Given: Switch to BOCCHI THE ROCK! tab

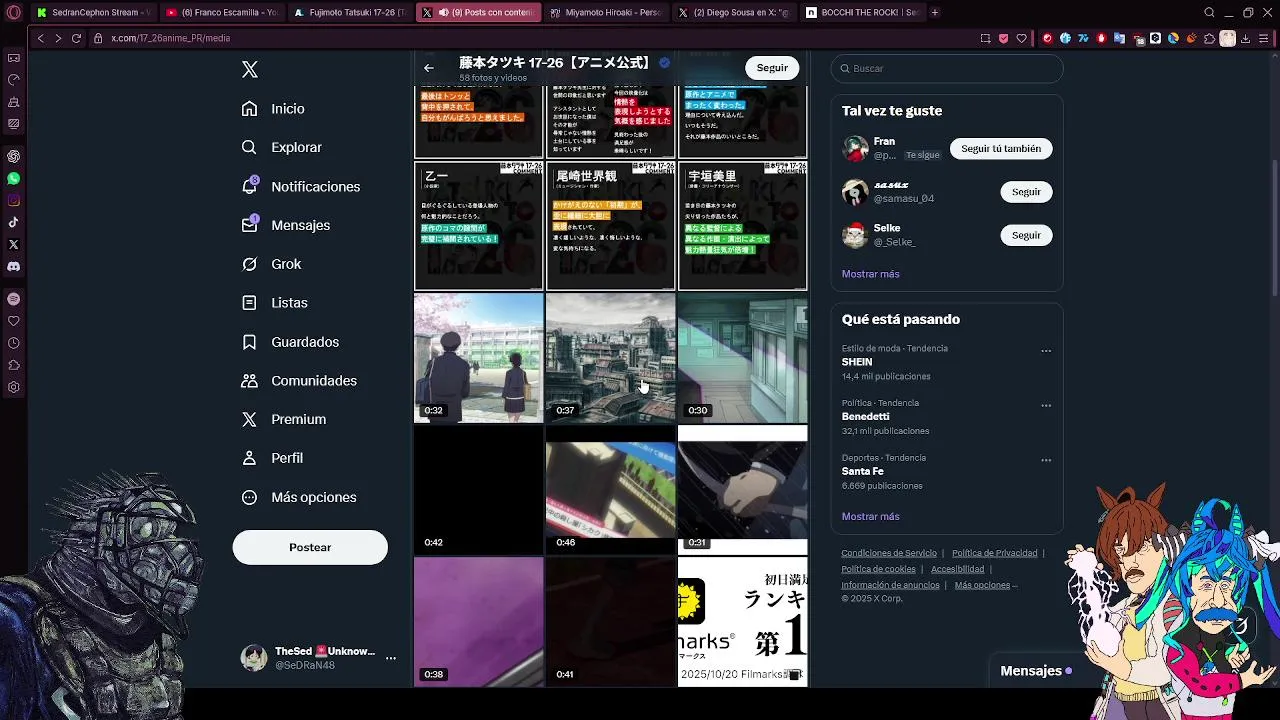Looking at the screenshot, I should 862,13.
